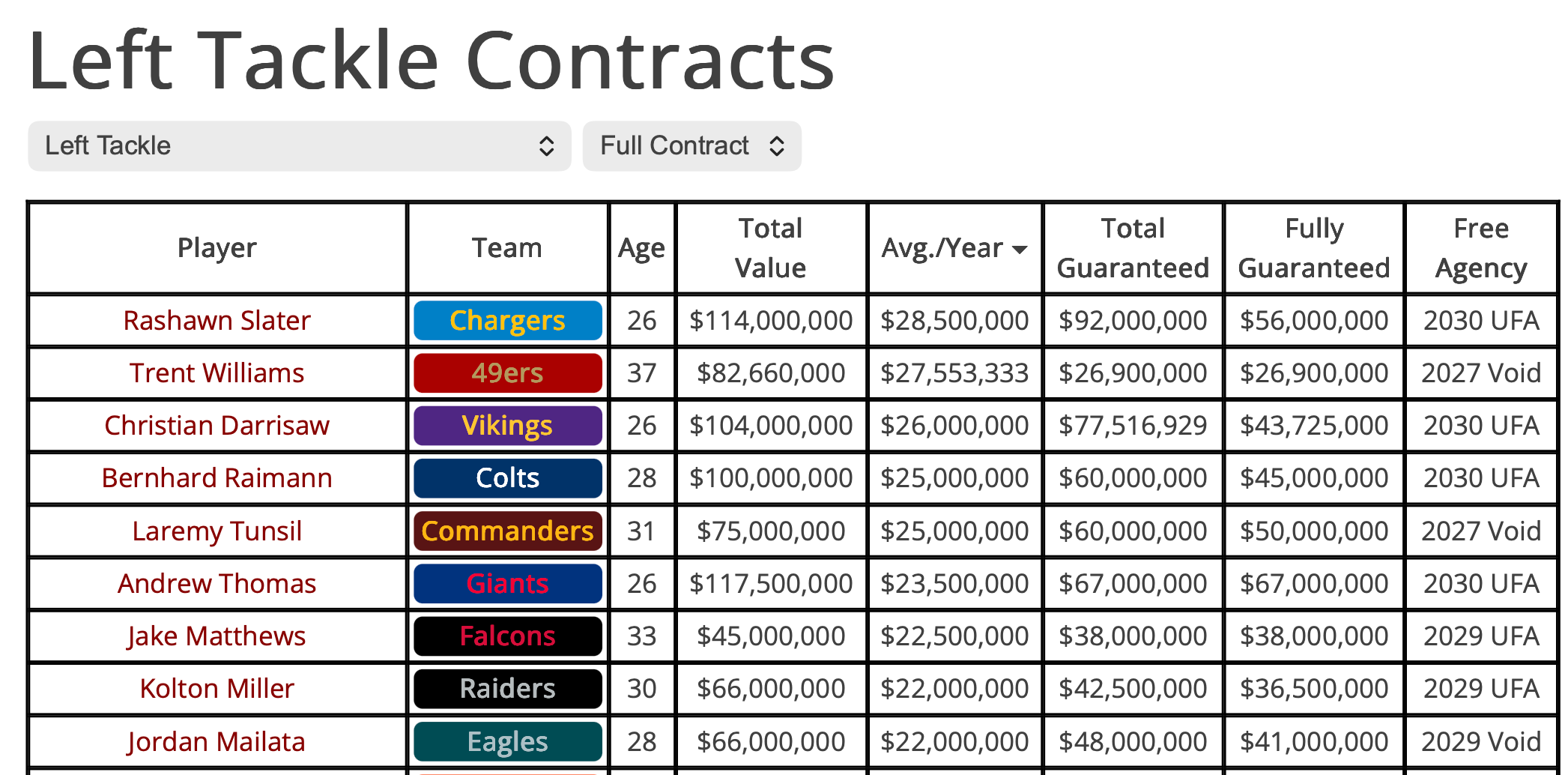Screen dimensions: 1568x775
Task: Open Jordan Mailata's player link
Action: click(x=217, y=742)
